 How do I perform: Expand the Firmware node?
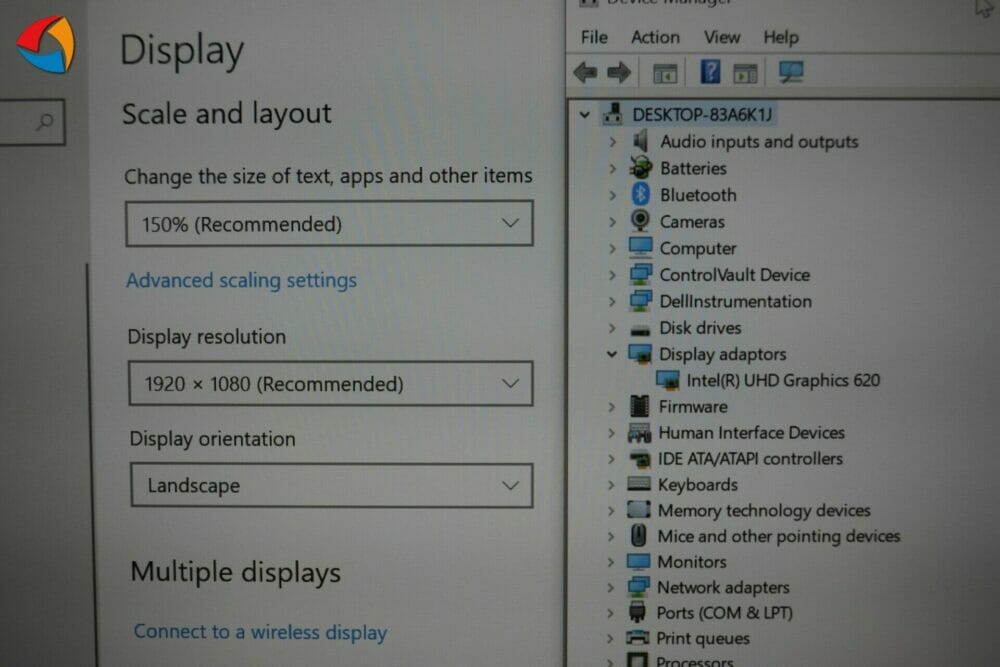click(612, 407)
